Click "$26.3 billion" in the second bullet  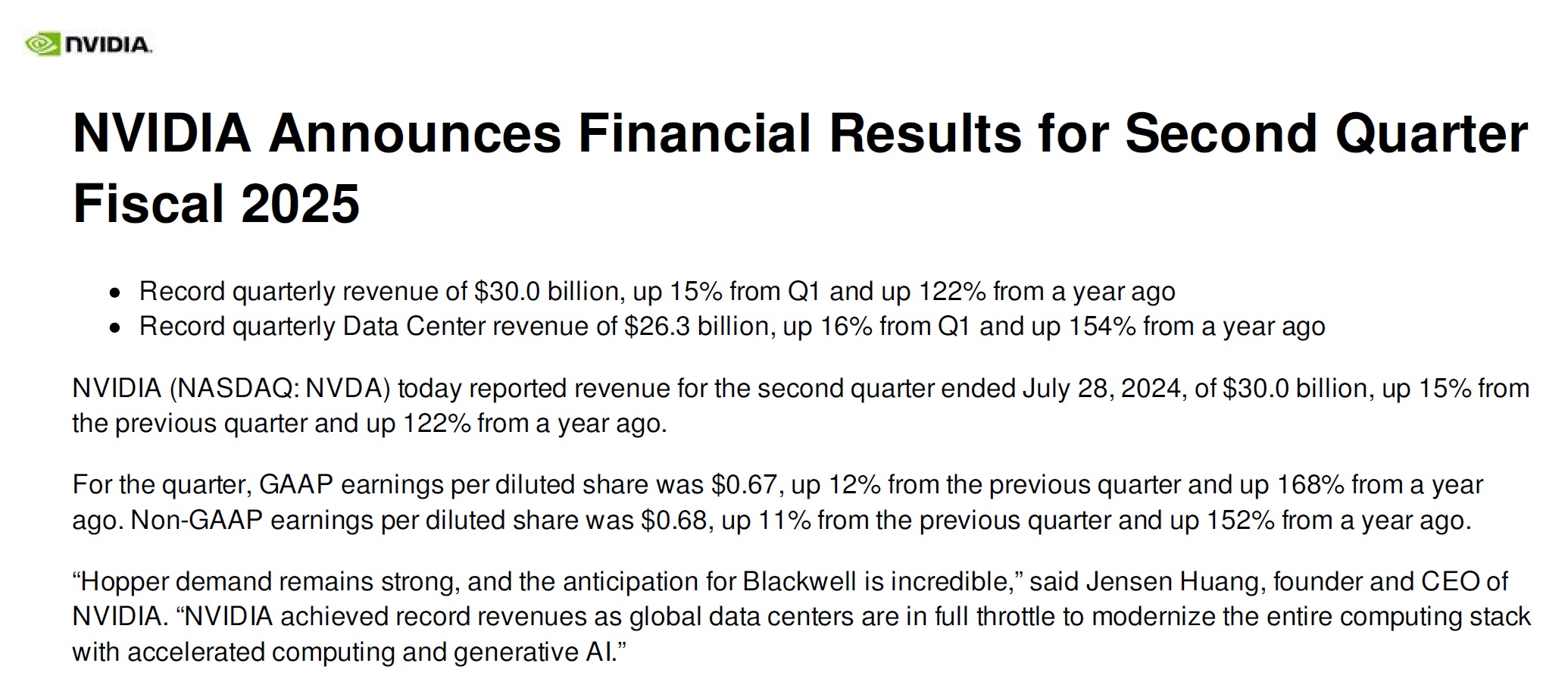(x=696, y=327)
